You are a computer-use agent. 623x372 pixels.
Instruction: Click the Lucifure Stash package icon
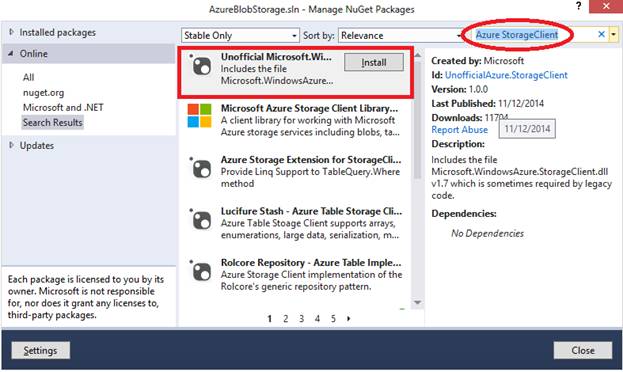click(x=201, y=220)
